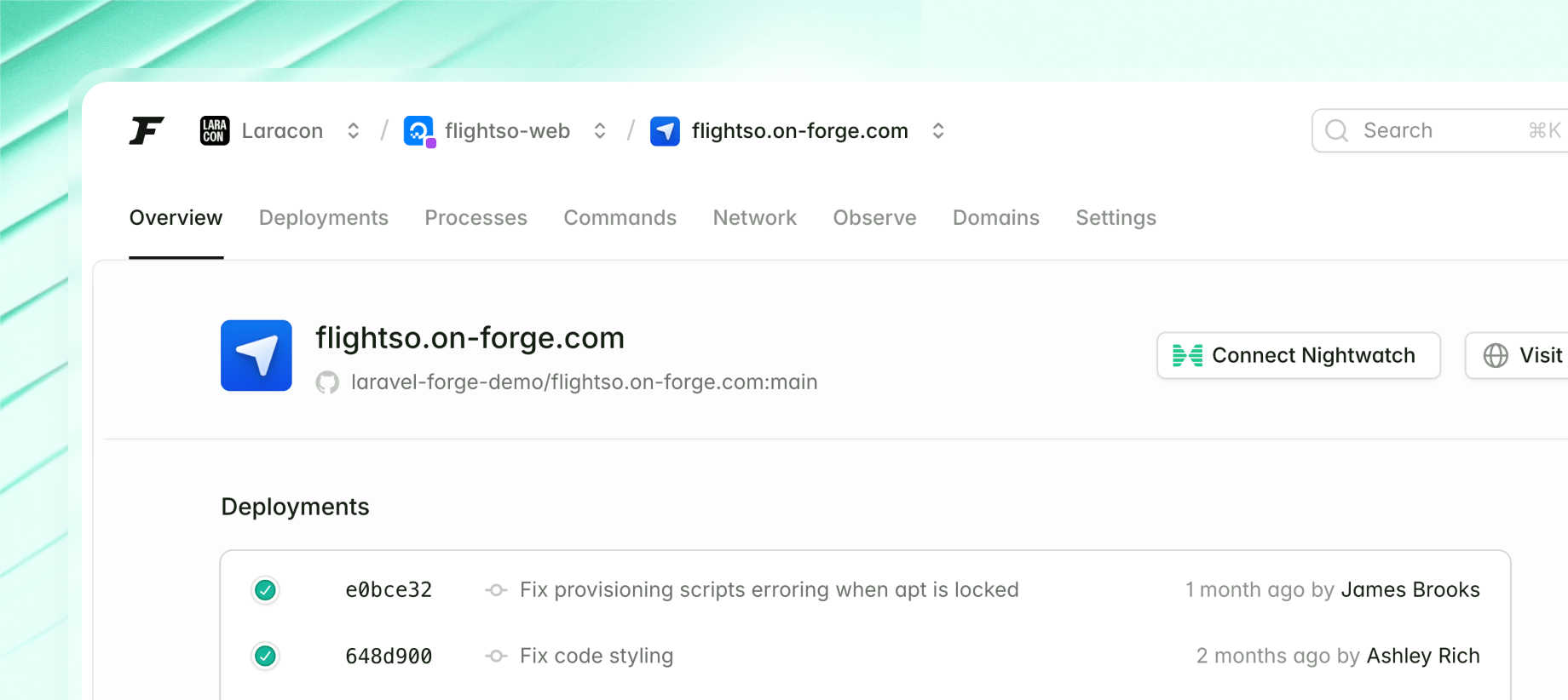The width and height of the screenshot is (1568, 700).
Task: Go to the Settings tab
Action: tap(1115, 218)
